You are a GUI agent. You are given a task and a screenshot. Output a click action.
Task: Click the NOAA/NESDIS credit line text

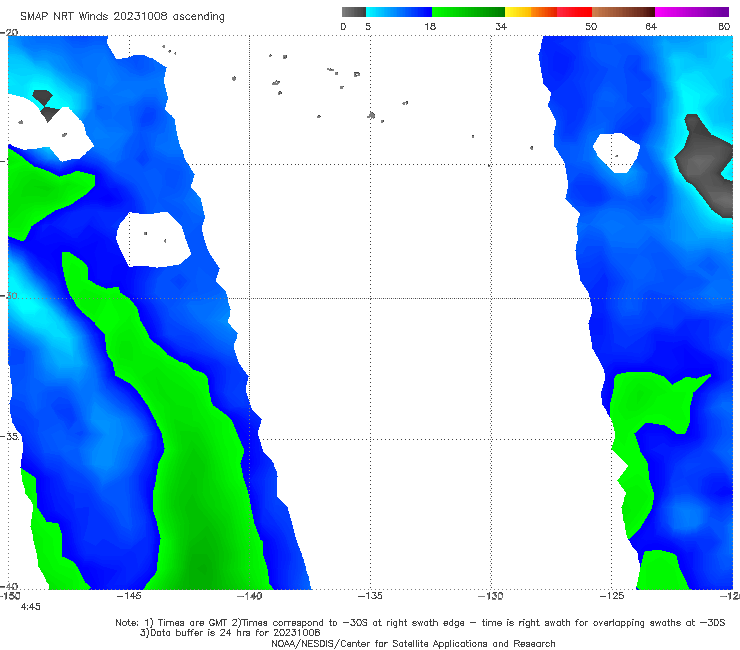(x=413, y=644)
